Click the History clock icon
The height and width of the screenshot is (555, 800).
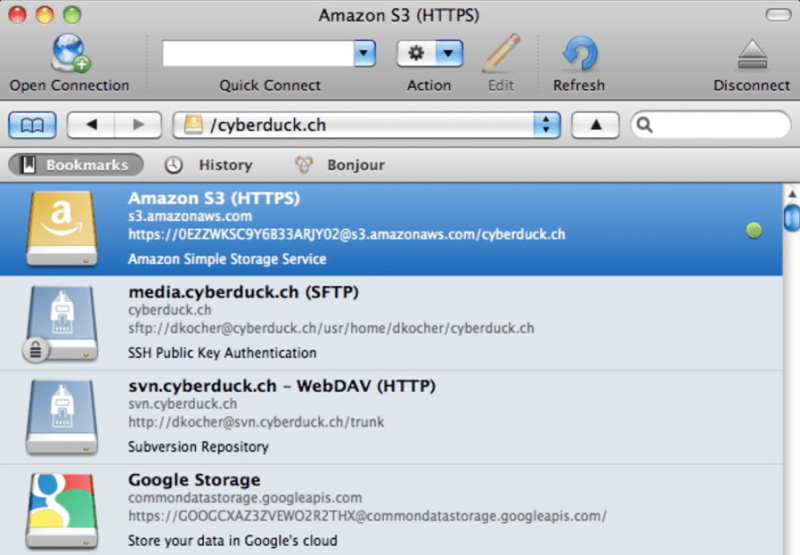173,165
